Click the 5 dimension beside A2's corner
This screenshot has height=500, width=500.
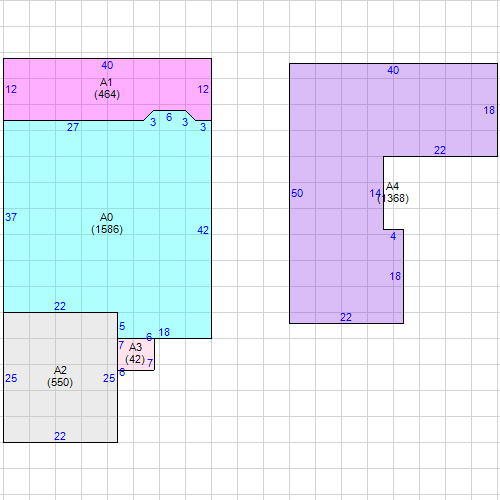click(x=122, y=326)
